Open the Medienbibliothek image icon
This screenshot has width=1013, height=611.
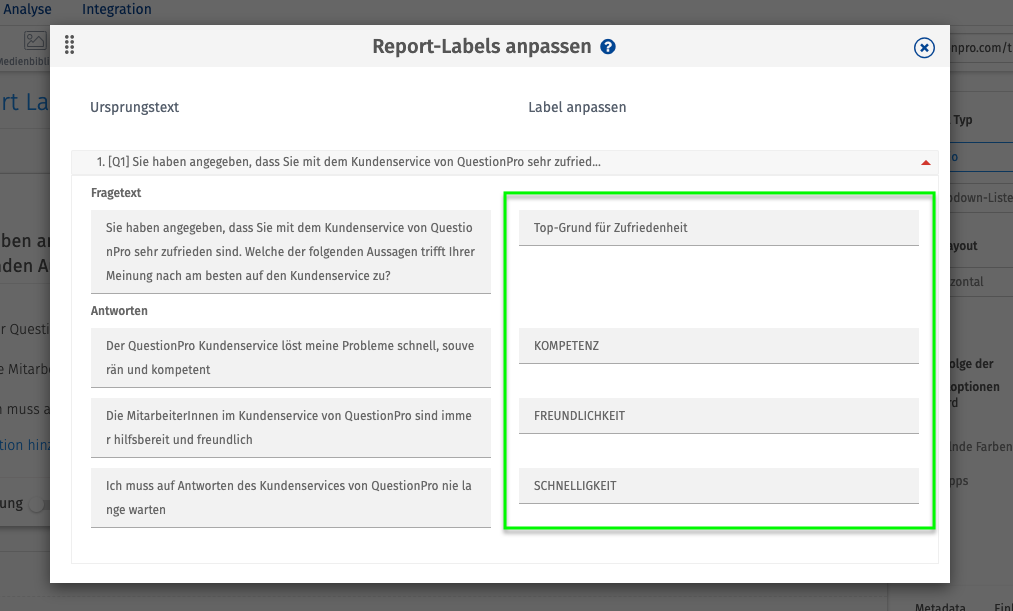[x=35, y=41]
